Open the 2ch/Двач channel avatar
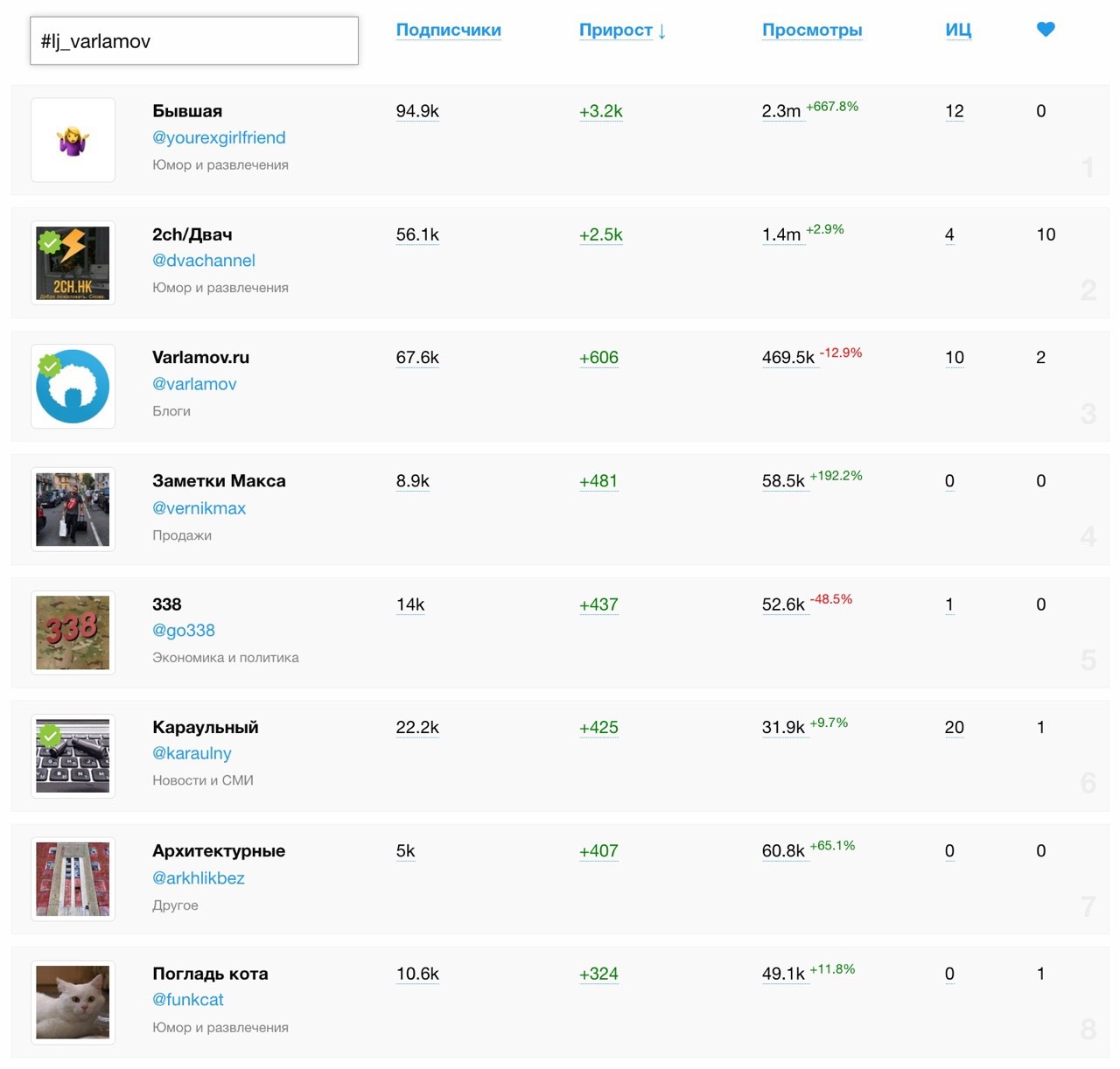 [73, 263]
